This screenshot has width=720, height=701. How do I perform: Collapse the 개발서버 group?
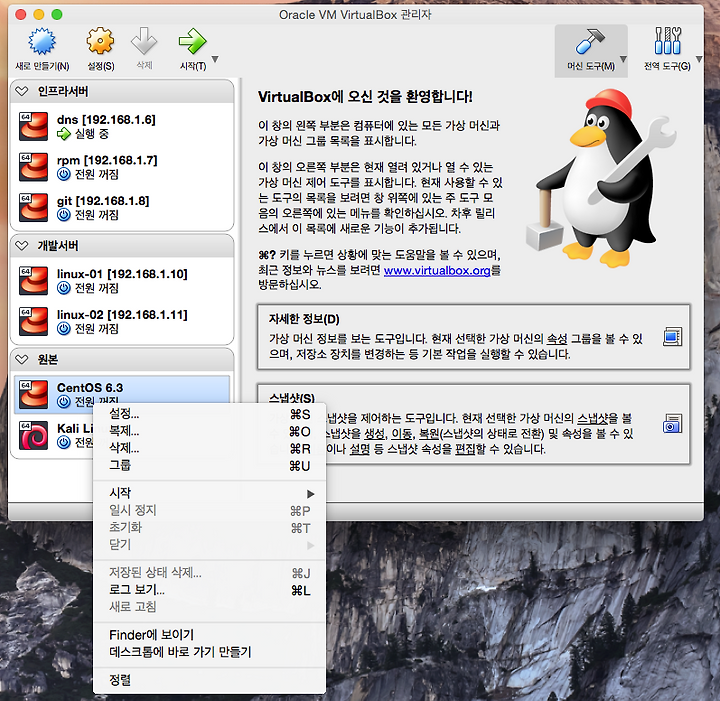point(22,246)
